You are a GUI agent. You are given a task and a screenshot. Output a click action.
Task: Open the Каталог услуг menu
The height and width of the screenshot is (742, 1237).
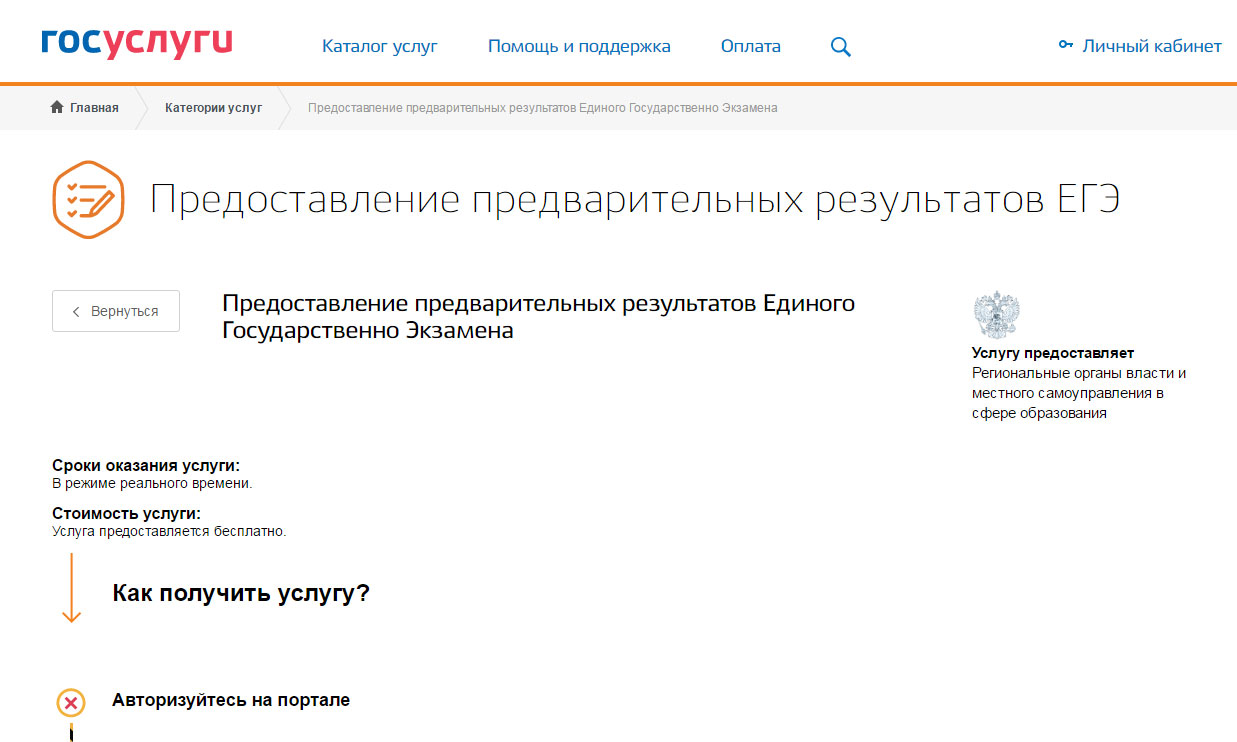(x=379, y=46)
